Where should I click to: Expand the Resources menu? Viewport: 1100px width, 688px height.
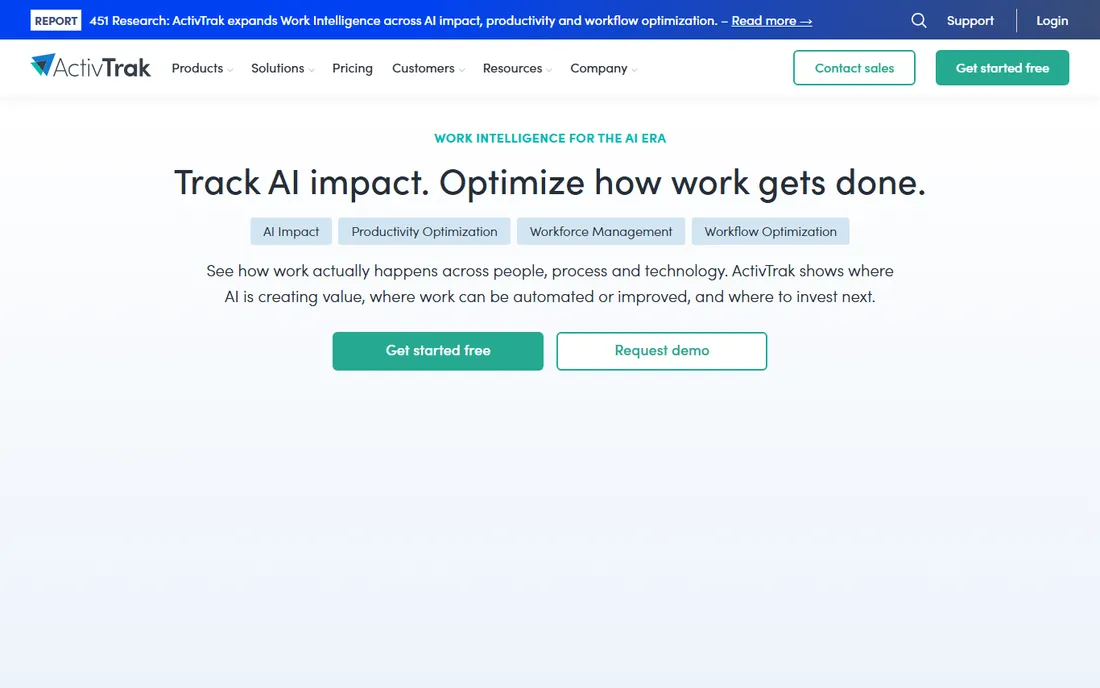517,68
